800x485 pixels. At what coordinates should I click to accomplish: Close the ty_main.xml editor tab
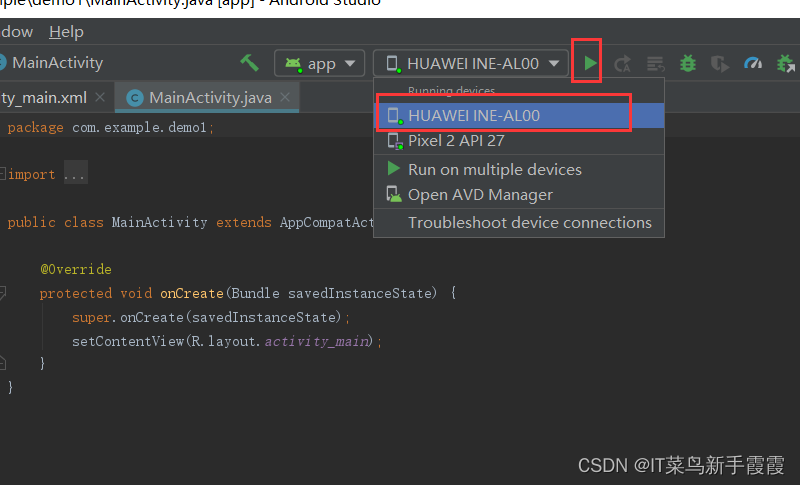(x=101, y=97)
